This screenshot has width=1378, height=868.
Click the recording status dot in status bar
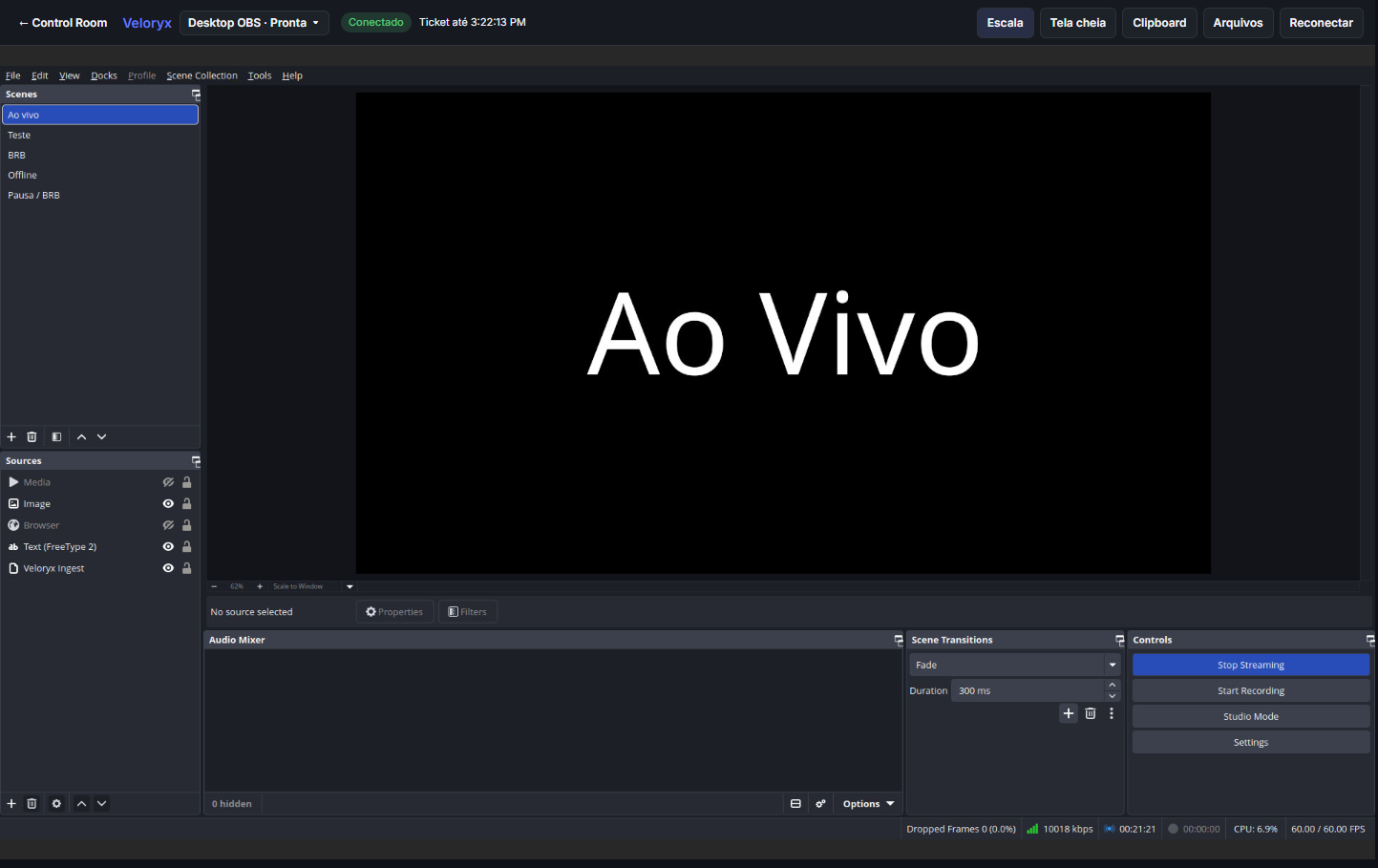point(1174,829)
